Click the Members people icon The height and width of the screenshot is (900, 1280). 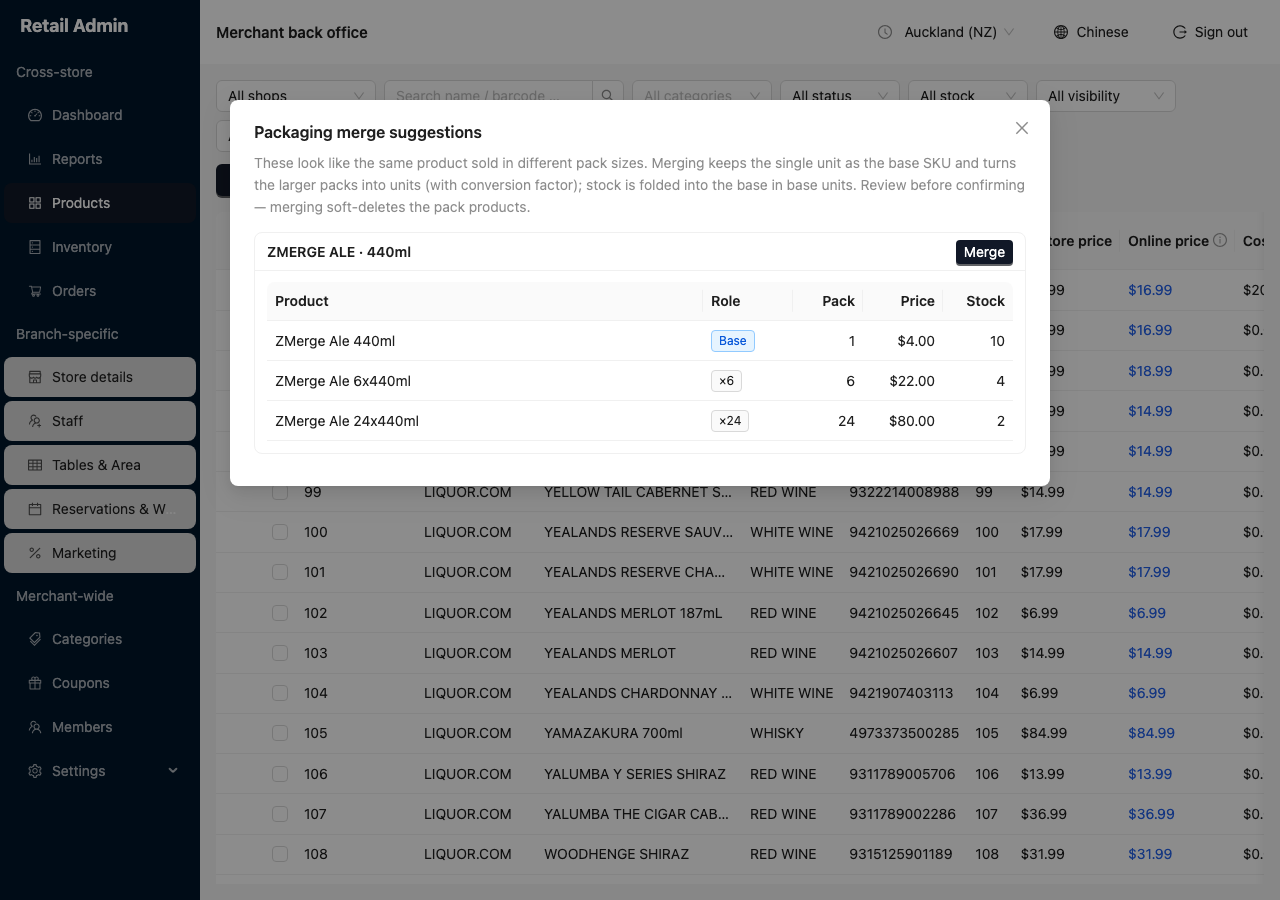click(35, 727)
